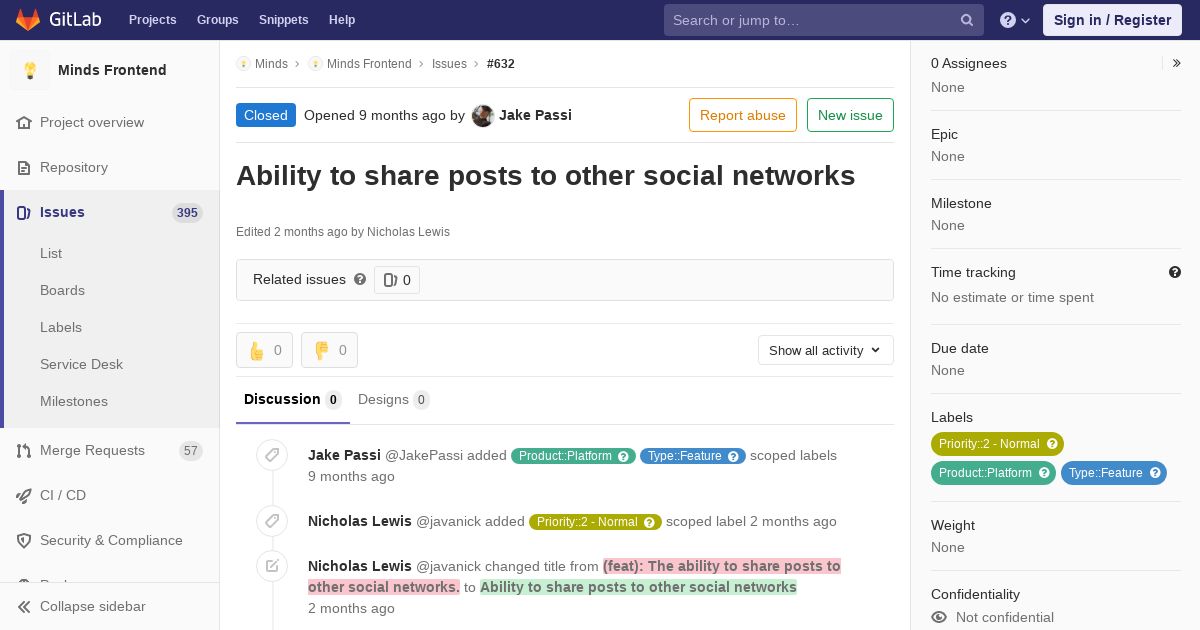Click the GitLab fox logo
The image size is (1200, 630).
[x=29, y=19]
